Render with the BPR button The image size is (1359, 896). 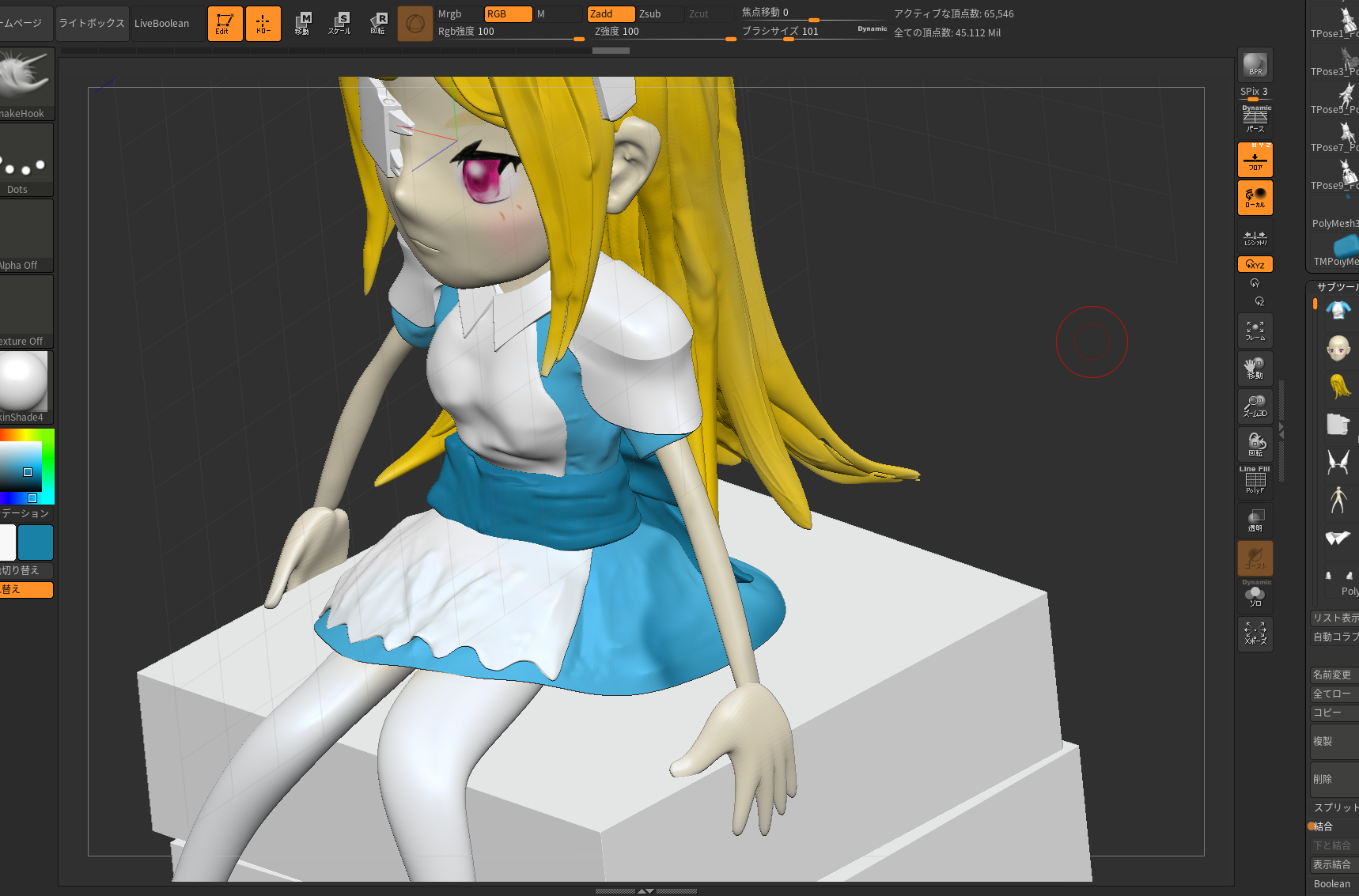1255,65
